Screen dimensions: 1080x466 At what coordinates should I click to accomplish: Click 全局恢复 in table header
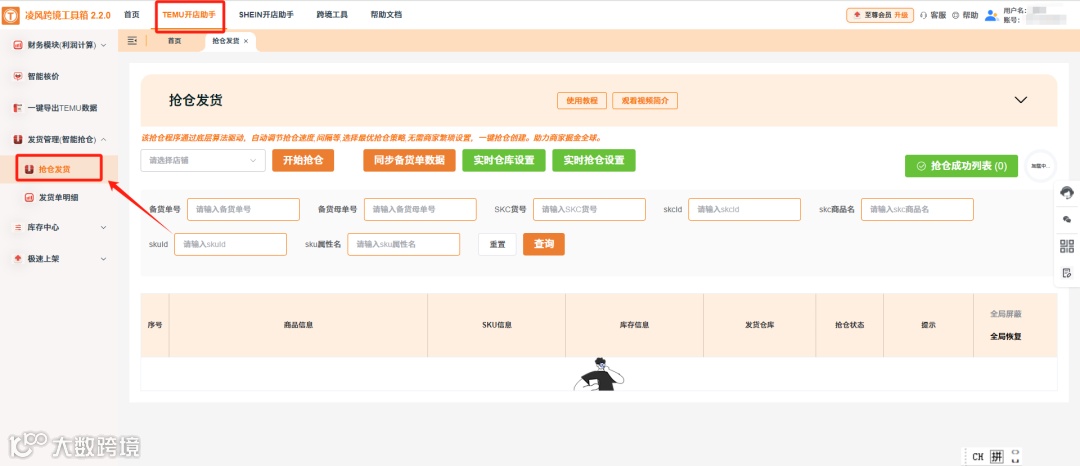[x=1006, y=337]
